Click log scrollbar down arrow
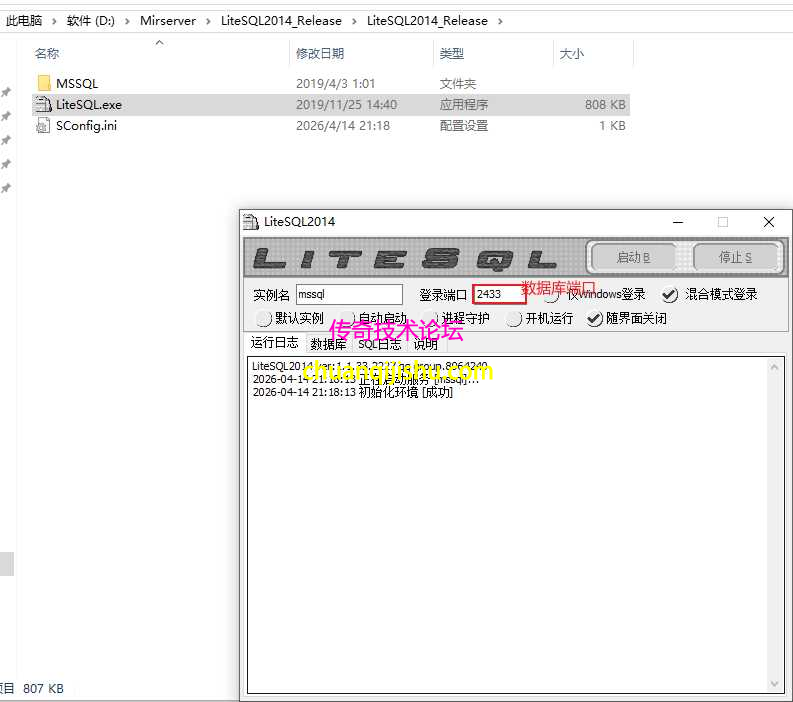This screenshot has height=702, width=793. (x=774, y=684)
